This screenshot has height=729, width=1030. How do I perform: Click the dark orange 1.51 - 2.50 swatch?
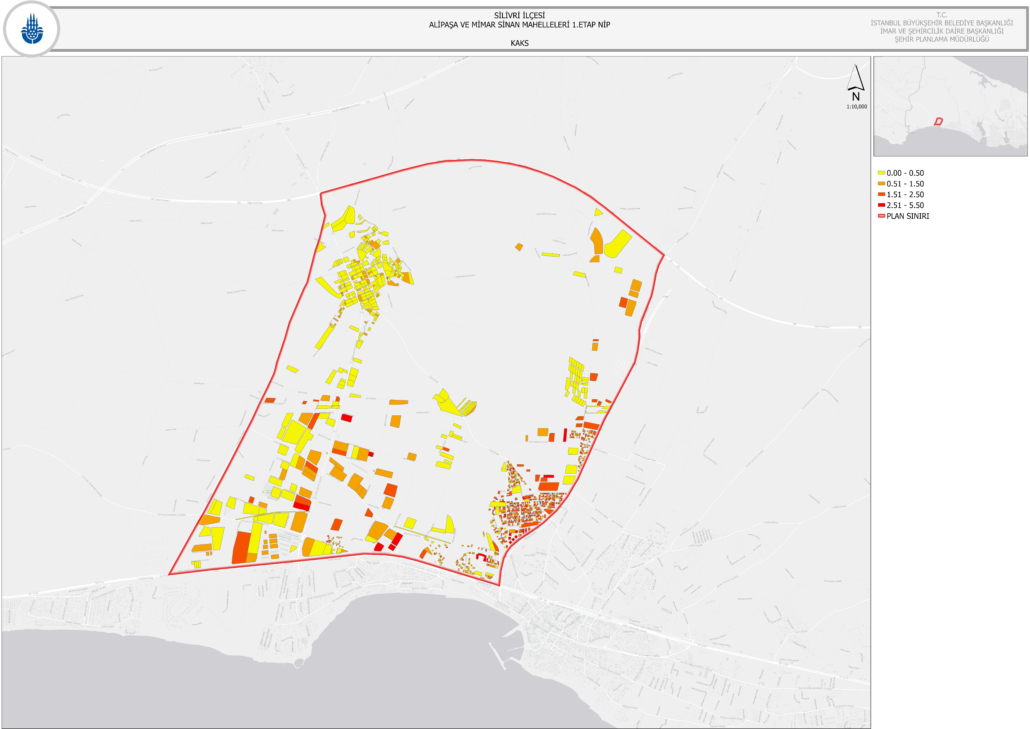click(881, 194)
